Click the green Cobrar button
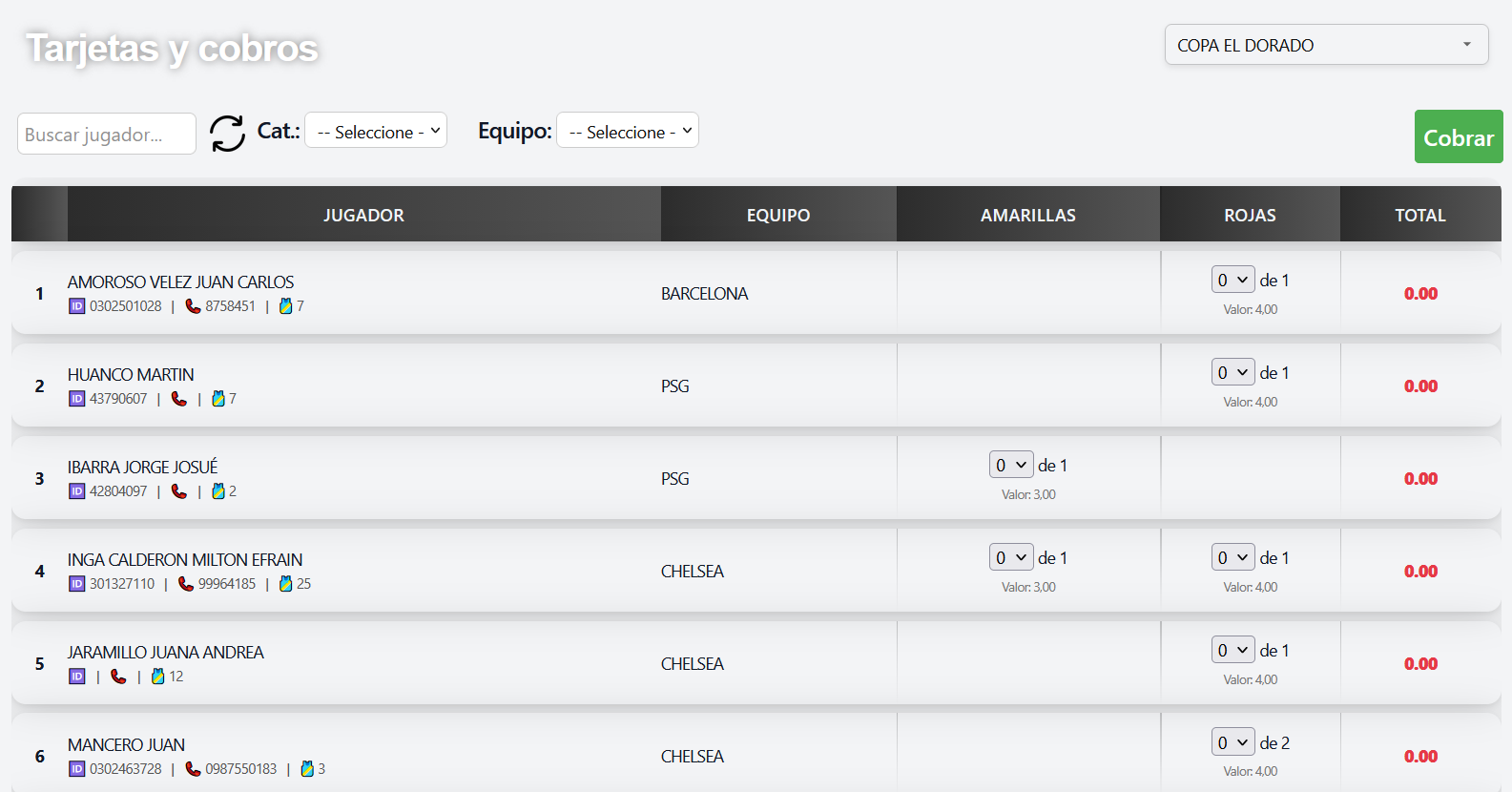 [1459, 137]
